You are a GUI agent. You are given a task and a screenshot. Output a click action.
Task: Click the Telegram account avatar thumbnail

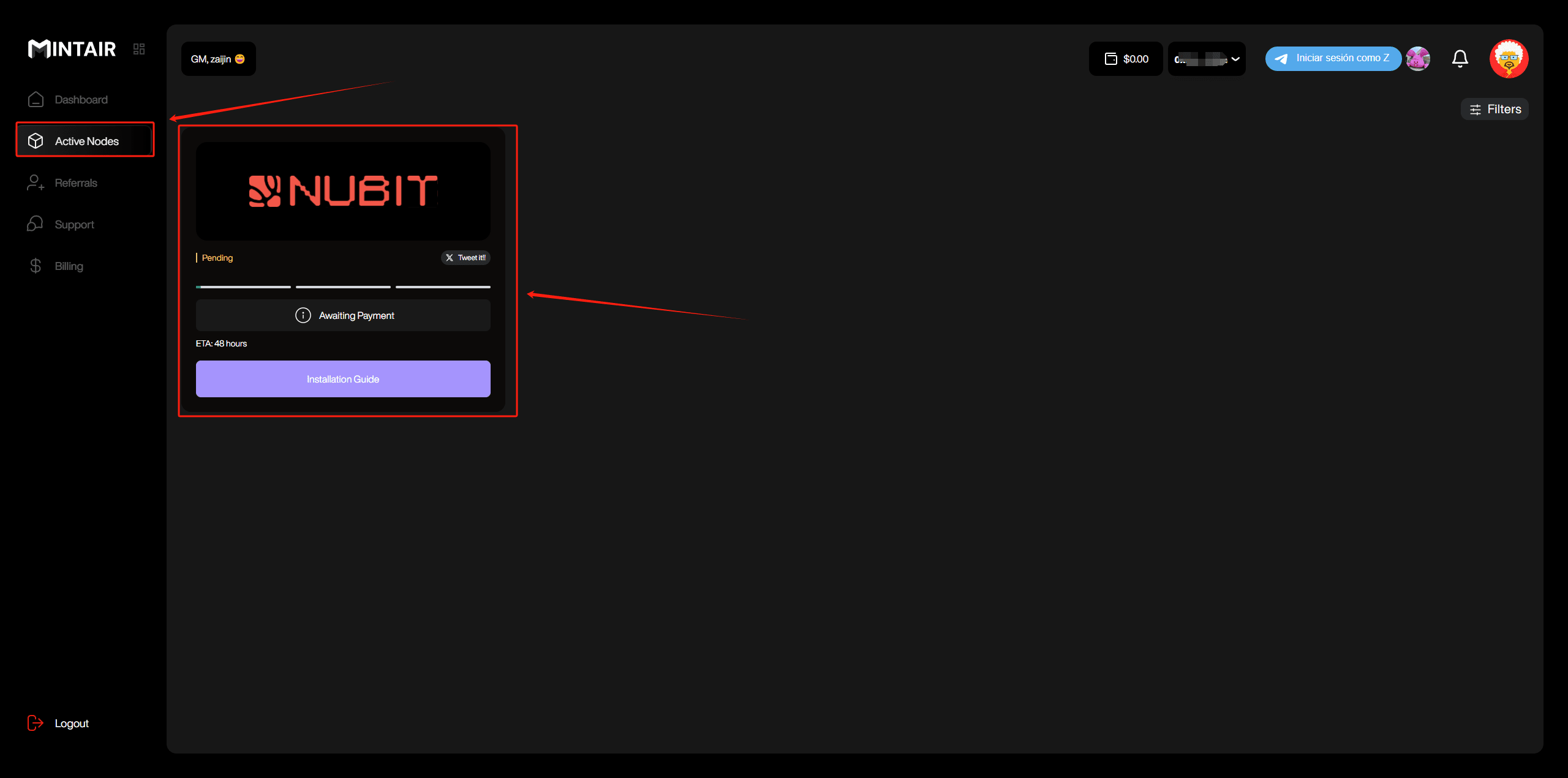tap(1417, 59)
